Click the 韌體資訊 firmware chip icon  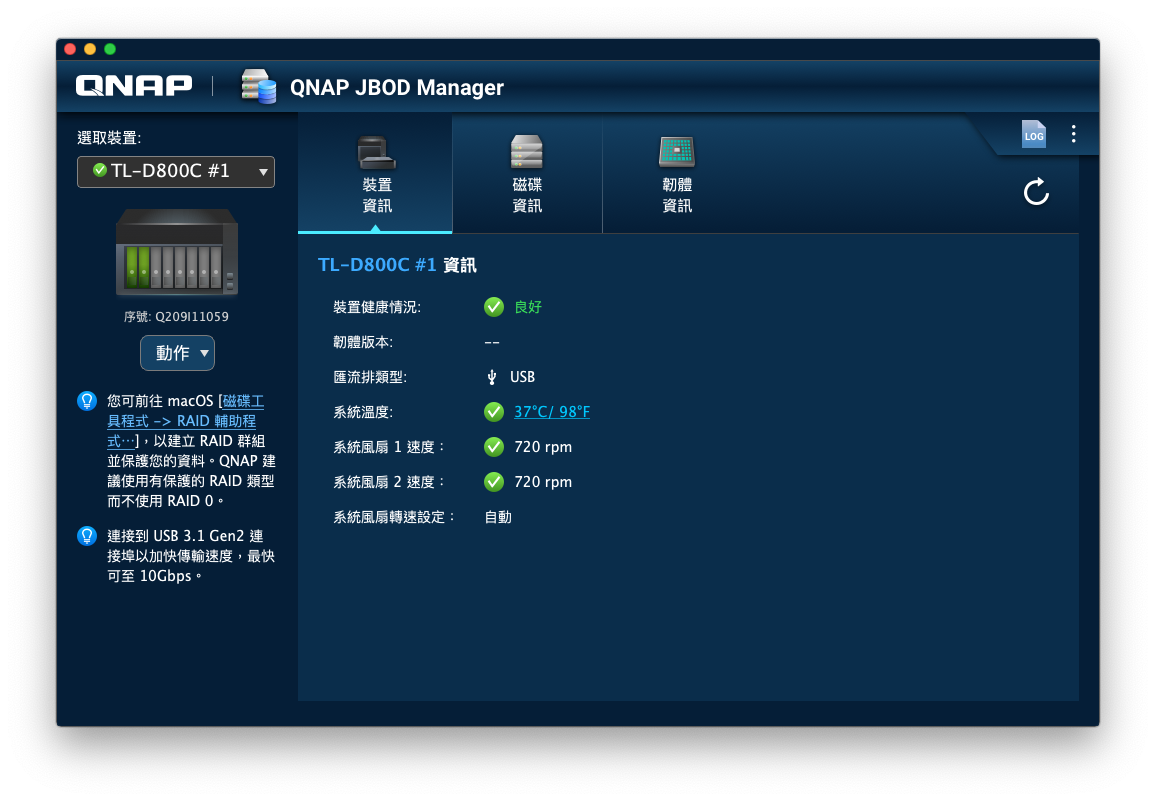677,151
